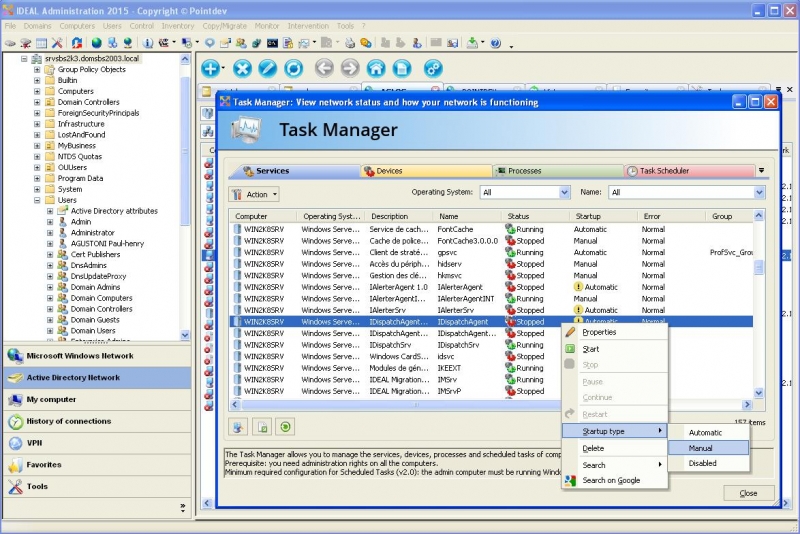Screen dimensions: 800x534
Task: Open the Inventory menu
Action: (x=178, y=26)
